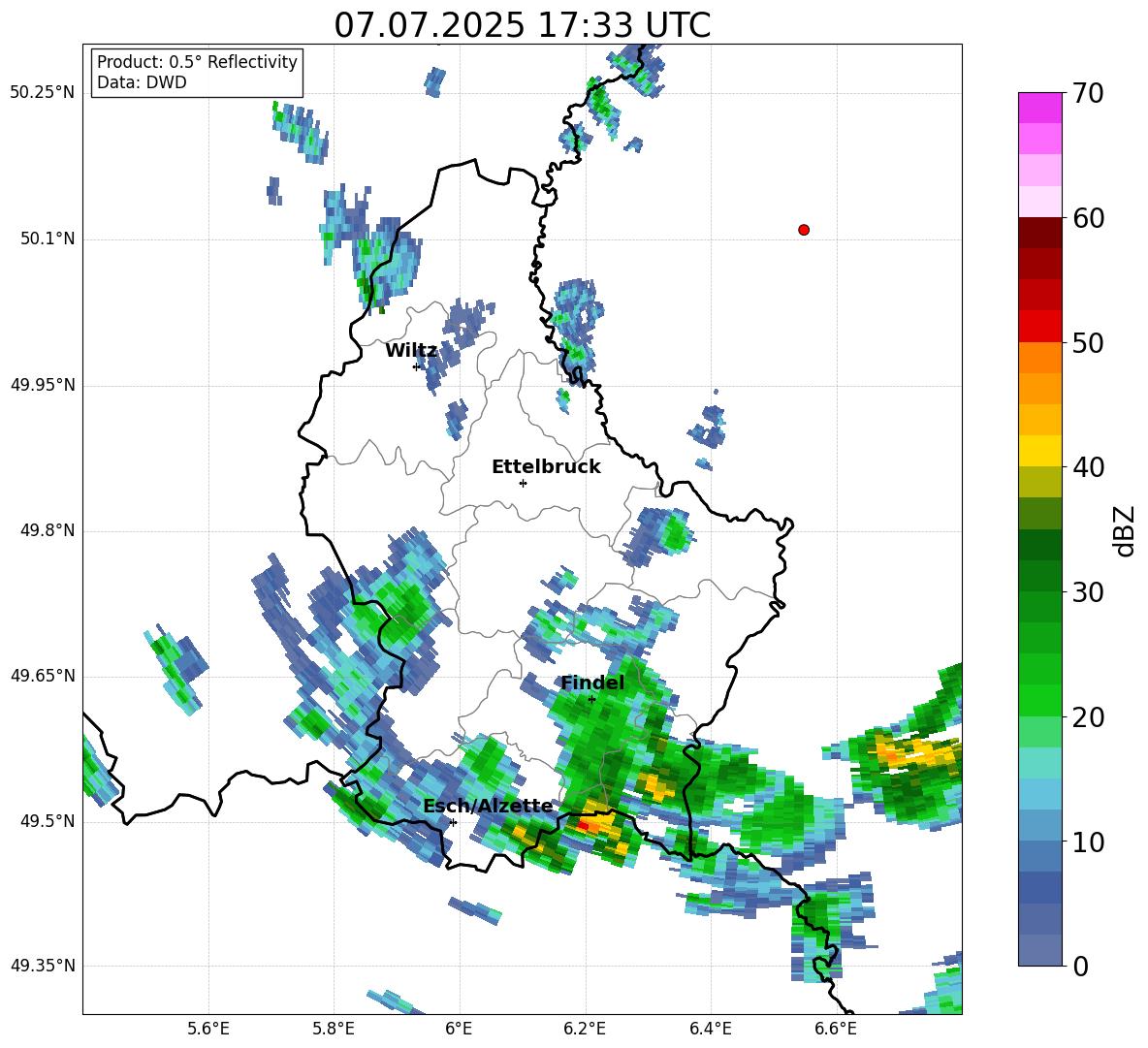1148x1048 pixels.
Task: Click the 6.4°E longitude label
Action: [710, 1029]
